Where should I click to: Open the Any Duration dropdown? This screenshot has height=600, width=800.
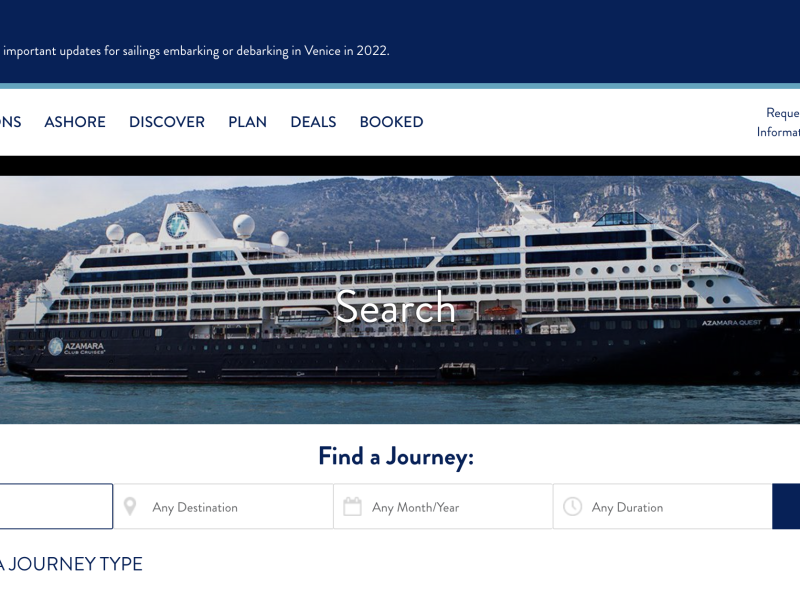click(x=663, y=507)
